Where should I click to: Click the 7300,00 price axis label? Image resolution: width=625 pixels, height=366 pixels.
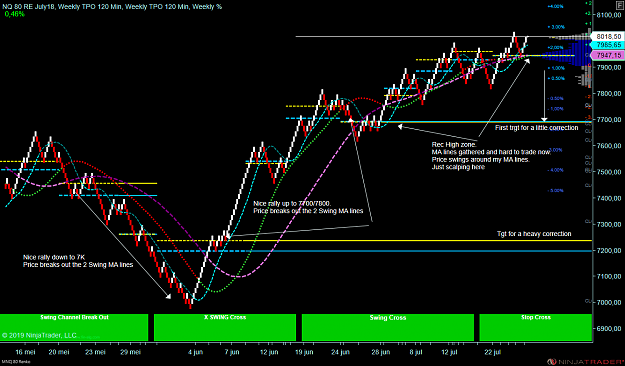(609, 224)
